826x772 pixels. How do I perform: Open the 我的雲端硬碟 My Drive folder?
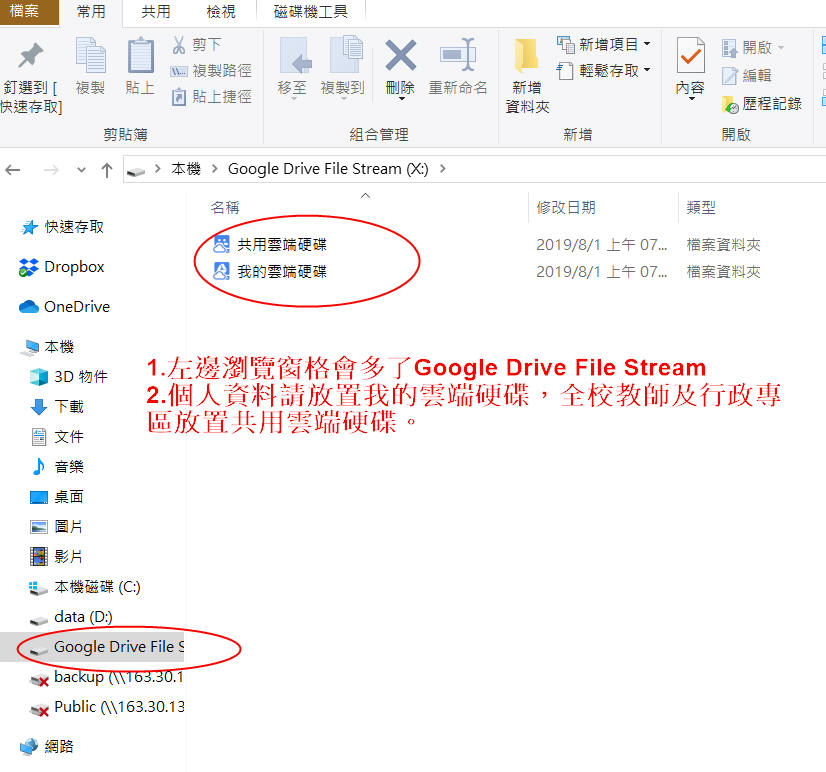282,271
